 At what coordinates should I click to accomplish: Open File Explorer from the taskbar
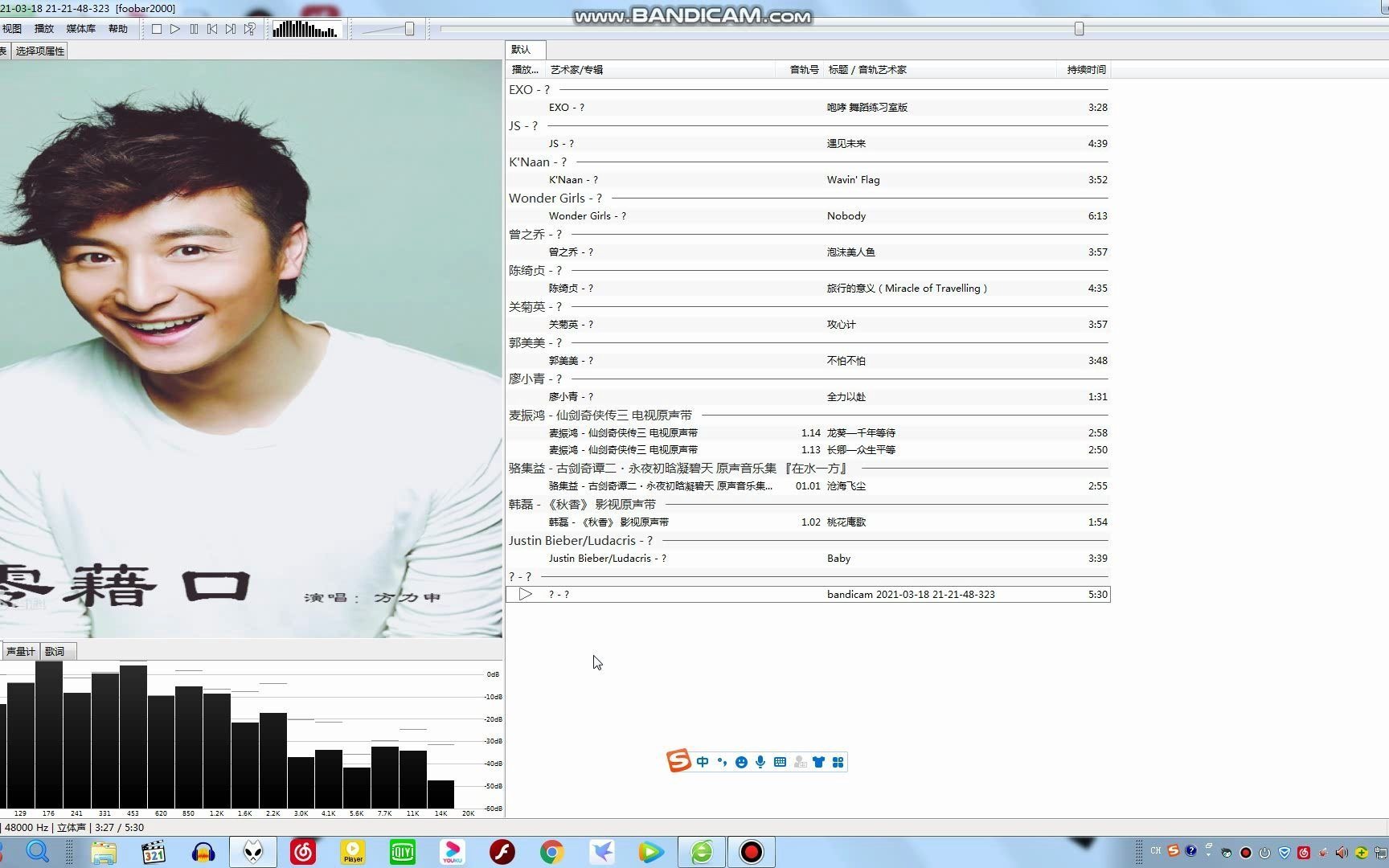click(x=103, y=852)
